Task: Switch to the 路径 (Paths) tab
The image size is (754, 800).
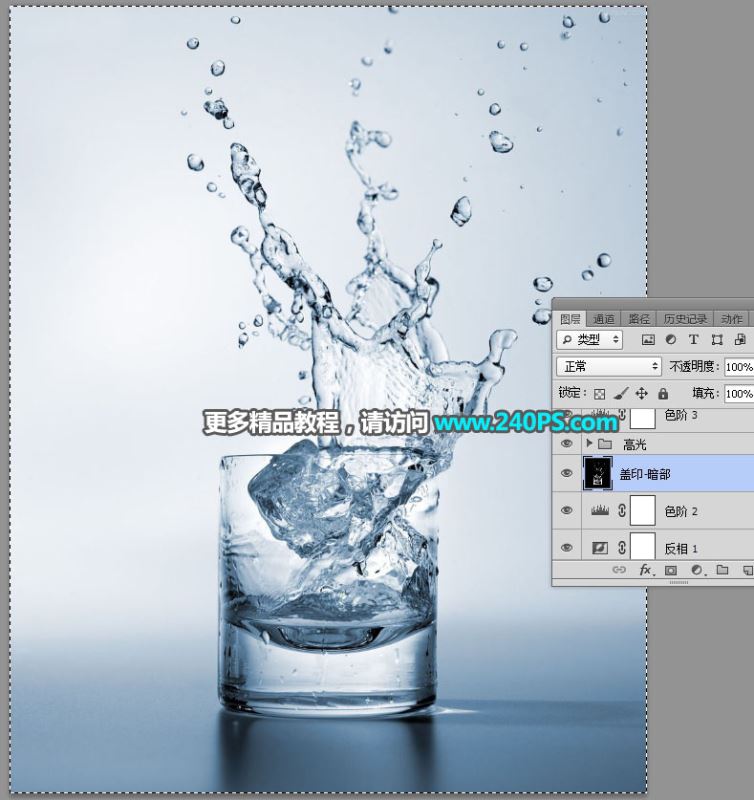Action: 639,319
